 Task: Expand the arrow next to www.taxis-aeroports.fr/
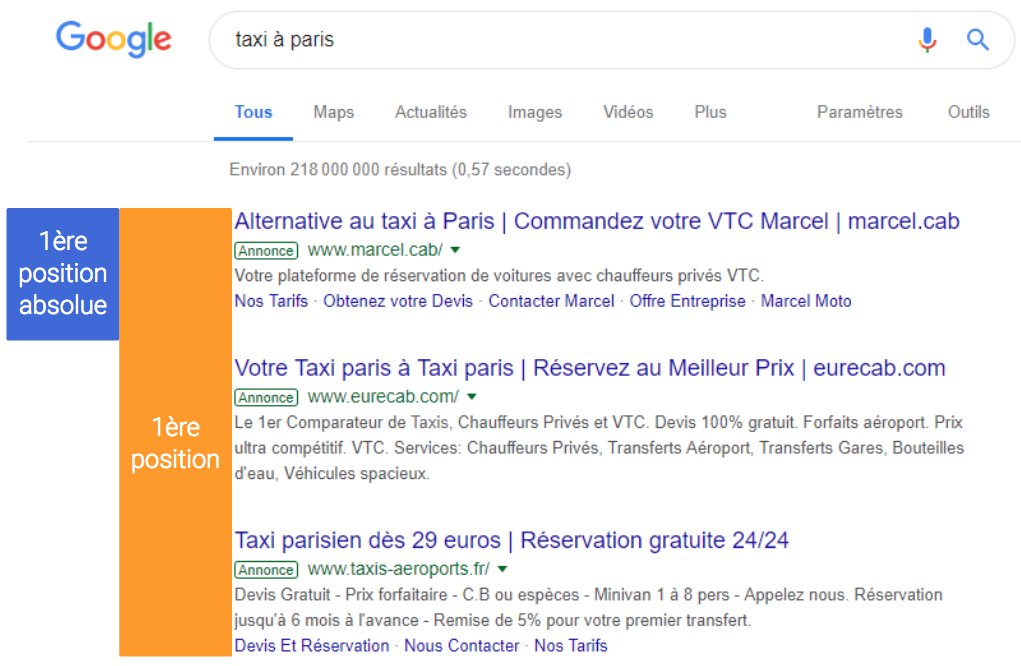(502, 569)
